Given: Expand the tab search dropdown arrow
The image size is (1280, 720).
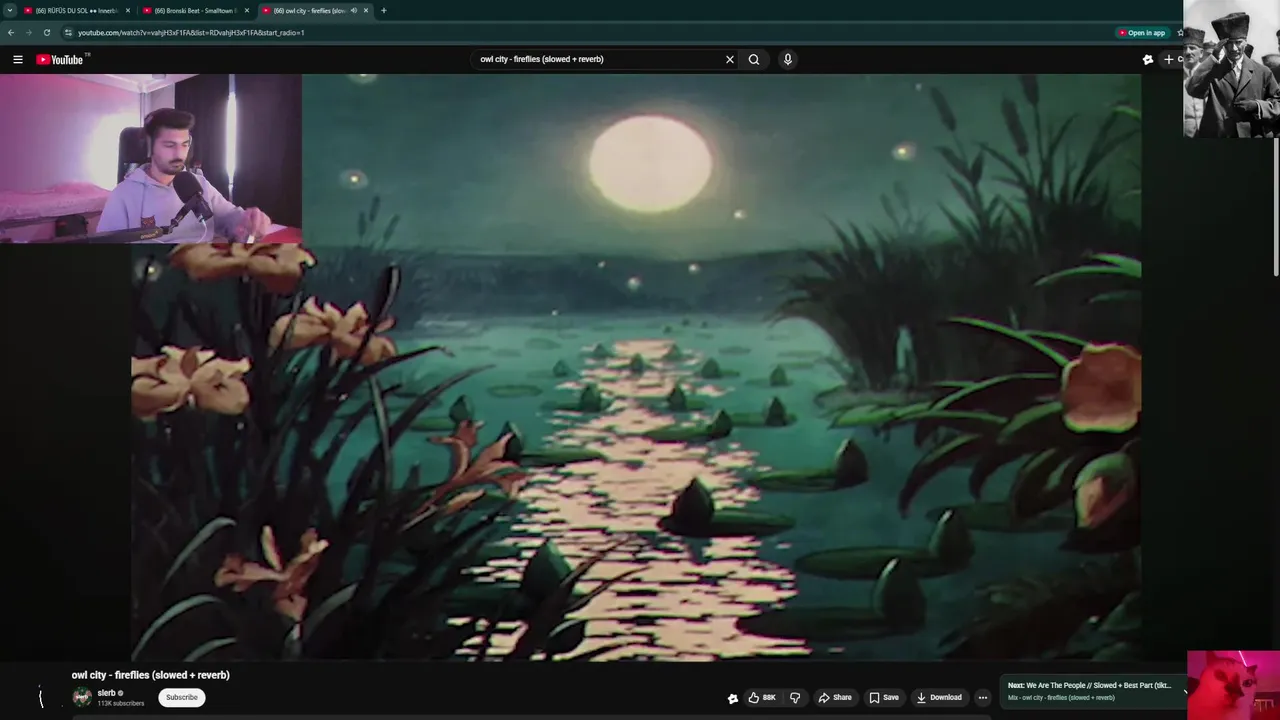Looking at the screenshot, I should click(x=10, y=10).
